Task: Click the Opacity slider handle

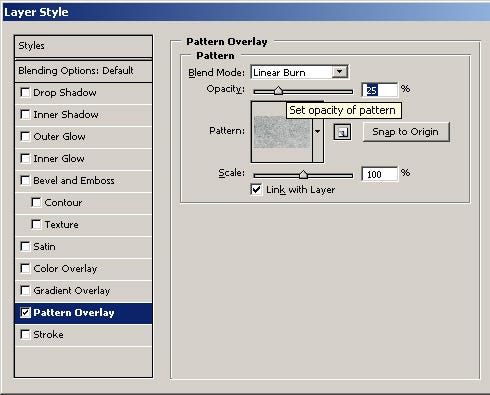Action: pyautogui.click(x=278, y=90)
